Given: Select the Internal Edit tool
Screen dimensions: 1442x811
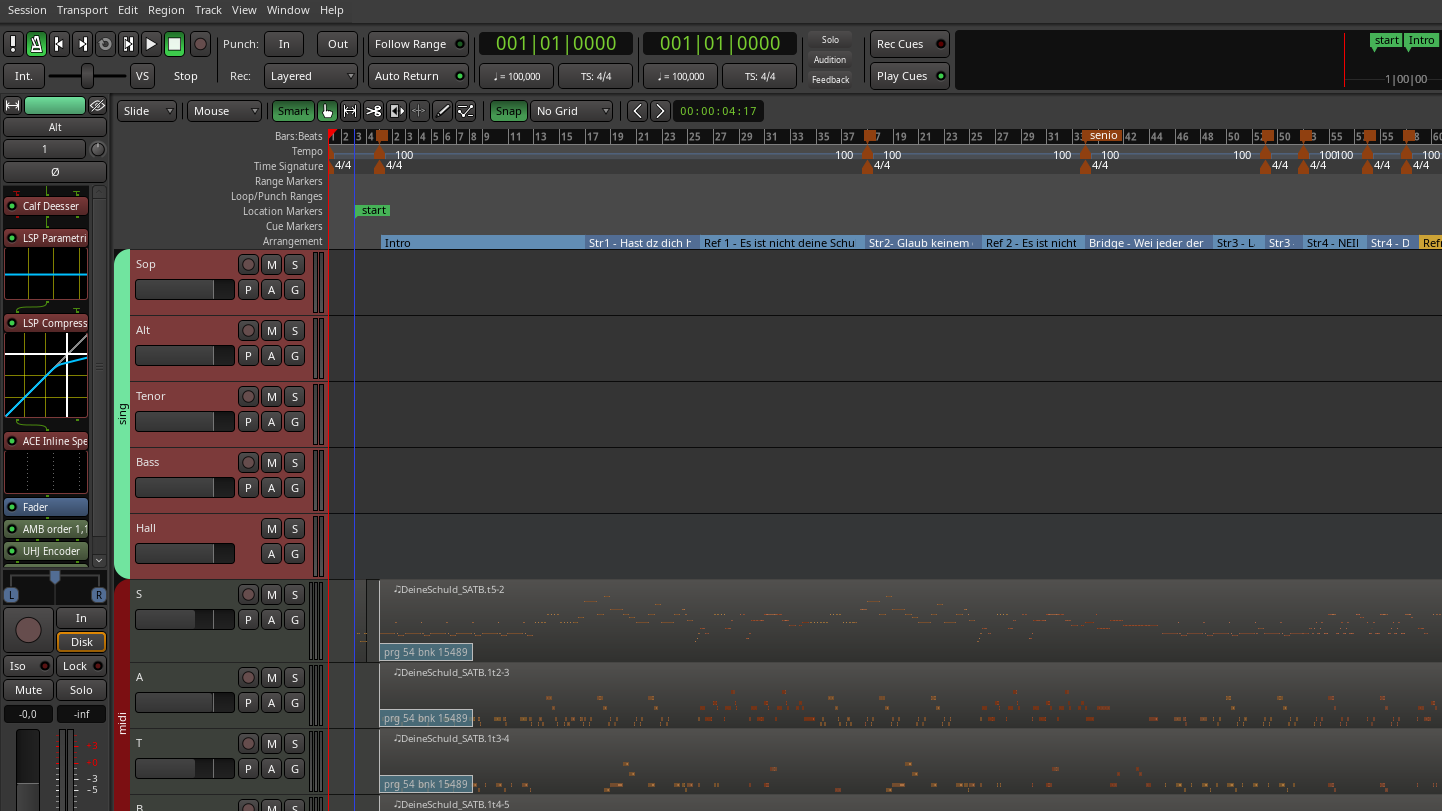Looking at the screenshot, I should tap(465, 111).
